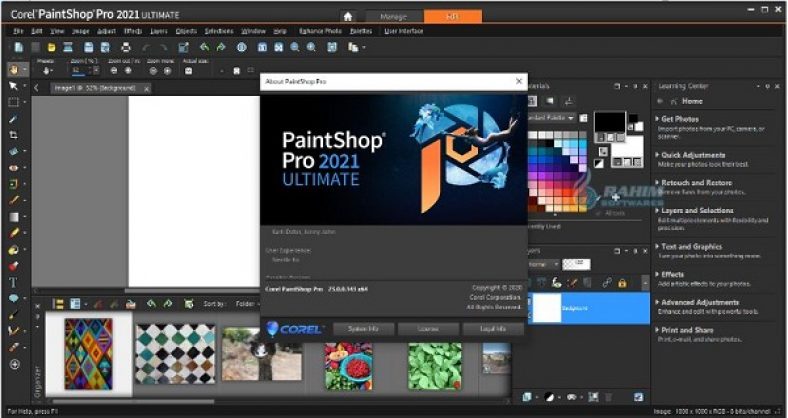Click the green Undo arrow

click(x=204, y=47)
